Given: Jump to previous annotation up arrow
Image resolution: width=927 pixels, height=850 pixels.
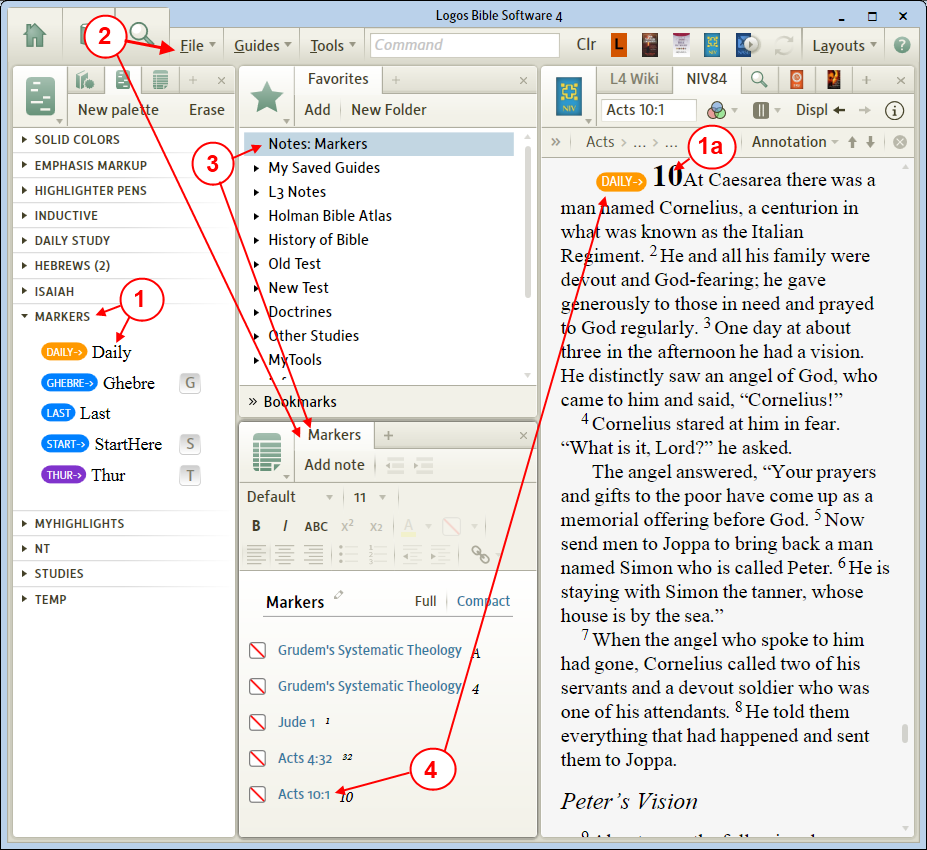Looking at the screenshot, I should tap(852, 142).
